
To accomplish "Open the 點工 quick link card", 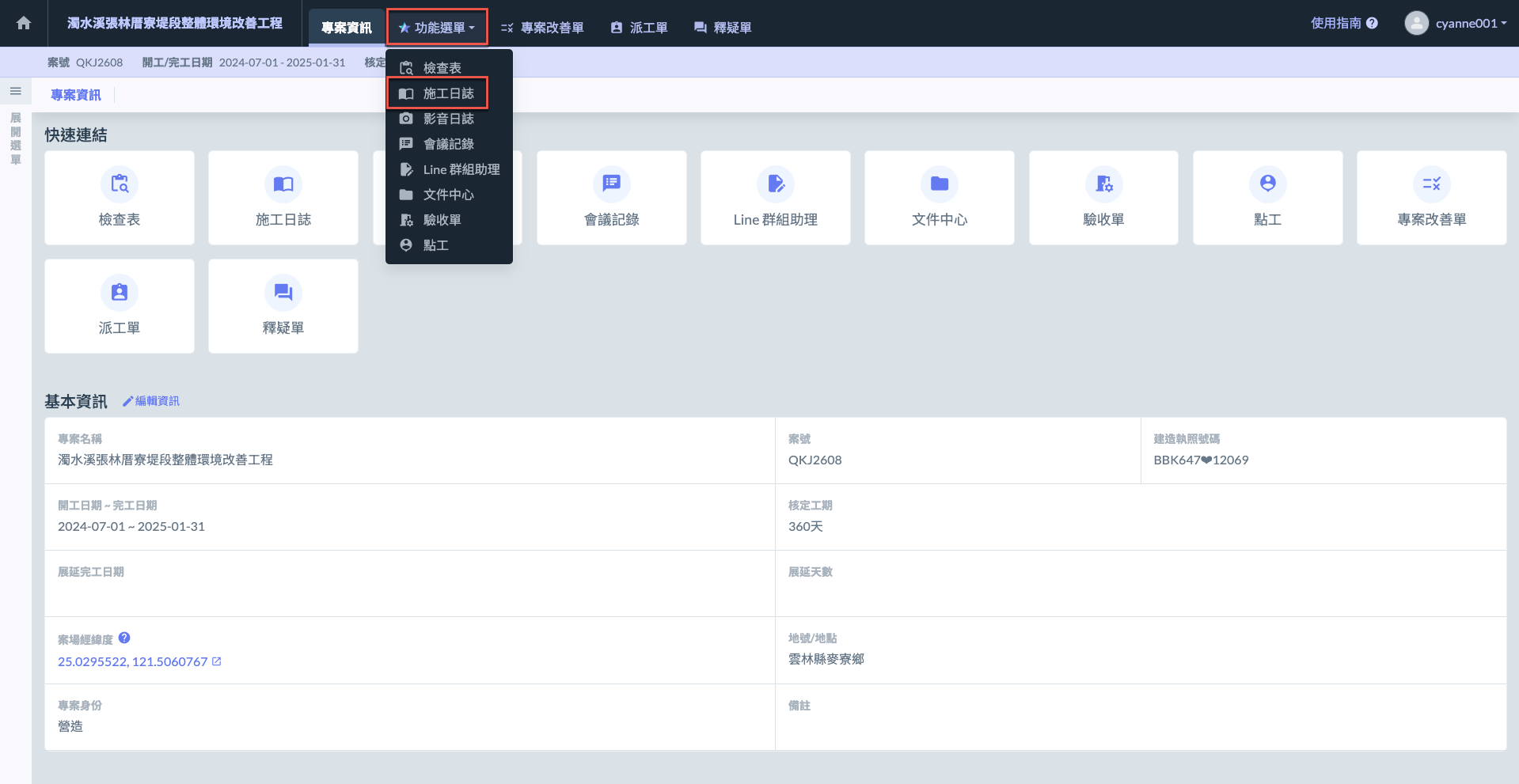I will tap(1267, 198).
